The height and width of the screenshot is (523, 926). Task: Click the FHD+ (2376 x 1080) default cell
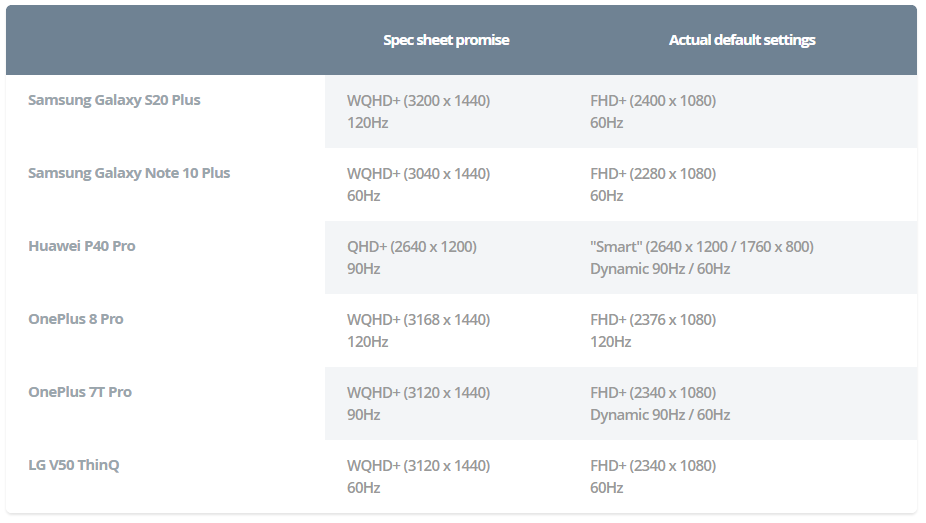pos(653,320)
